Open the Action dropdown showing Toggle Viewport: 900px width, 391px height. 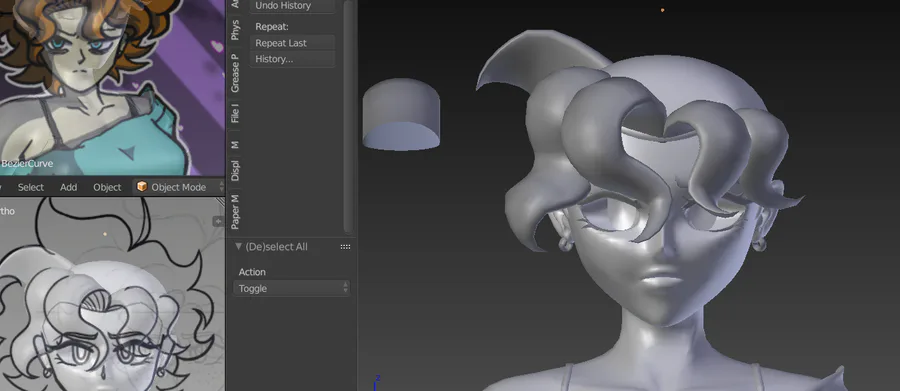pyautogui.click(x=292, y=288)
